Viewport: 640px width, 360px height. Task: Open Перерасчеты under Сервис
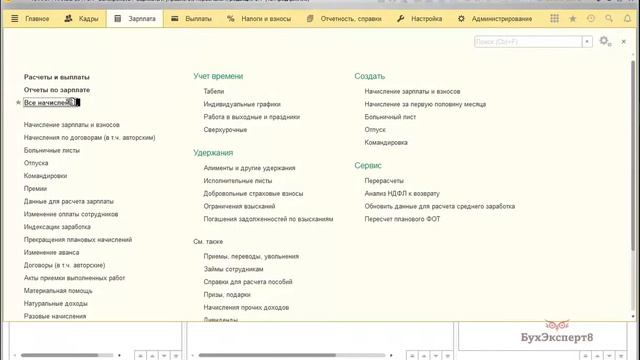(x=384, y=181)
